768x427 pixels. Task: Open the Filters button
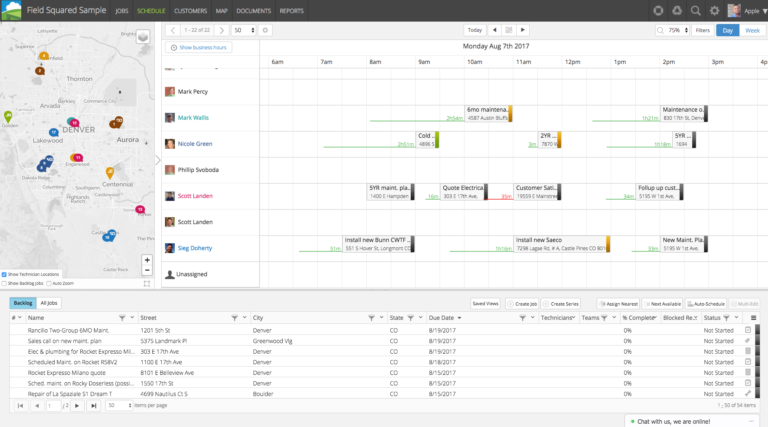tap(702, 30)
